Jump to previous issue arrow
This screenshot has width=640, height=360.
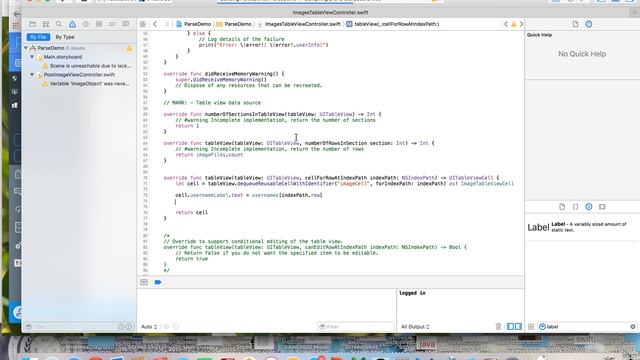(x=506, y=24)
